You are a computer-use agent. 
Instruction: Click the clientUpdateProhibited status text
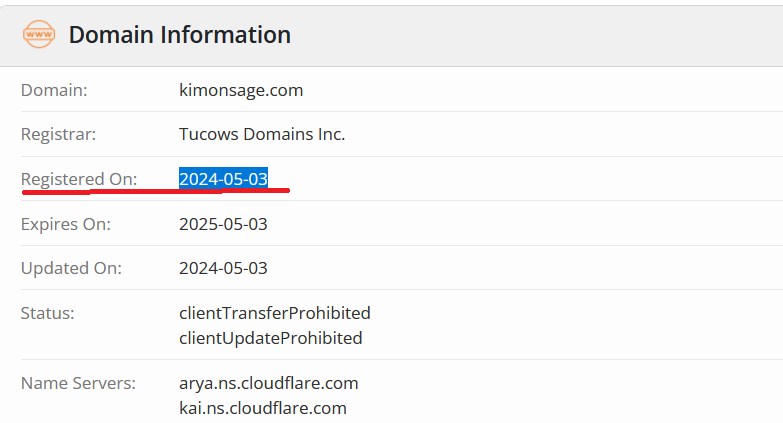pos(270,338)
